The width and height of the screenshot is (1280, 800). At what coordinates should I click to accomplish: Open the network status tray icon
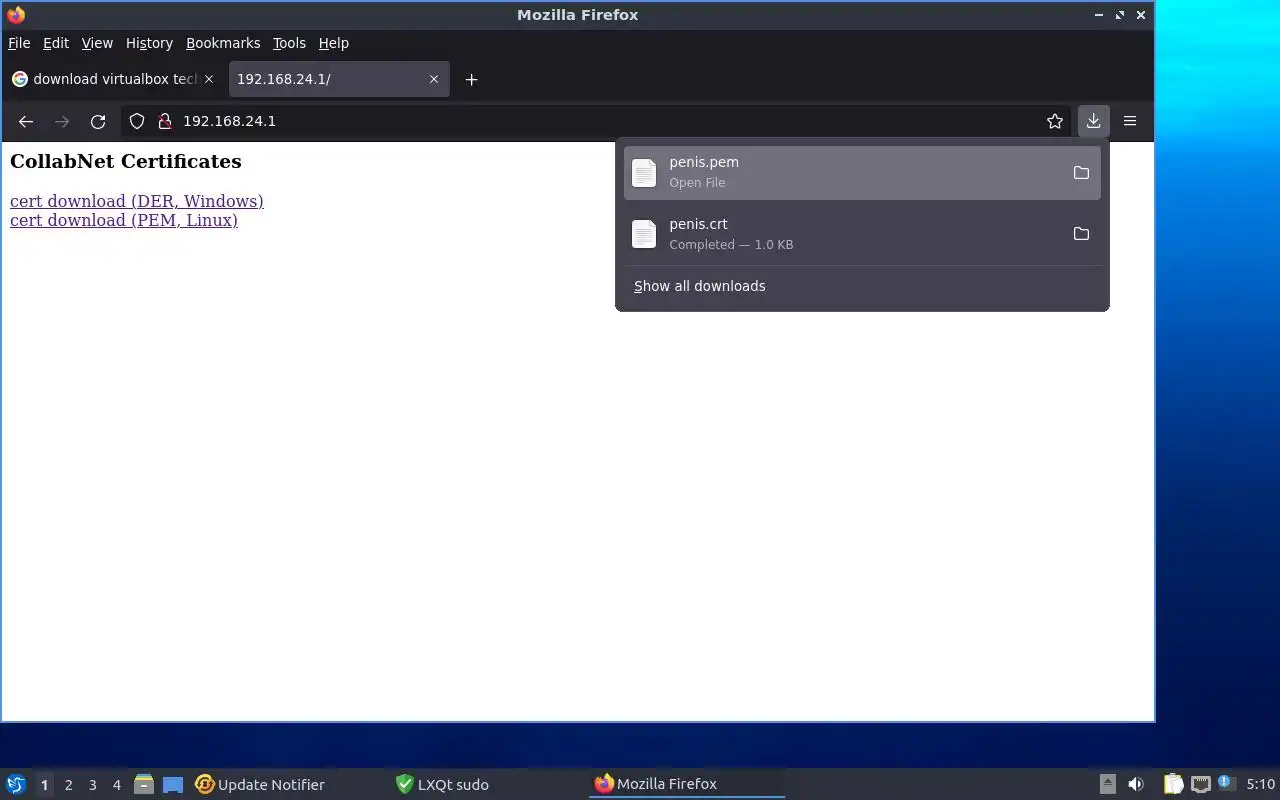[x=1201, y=784]
